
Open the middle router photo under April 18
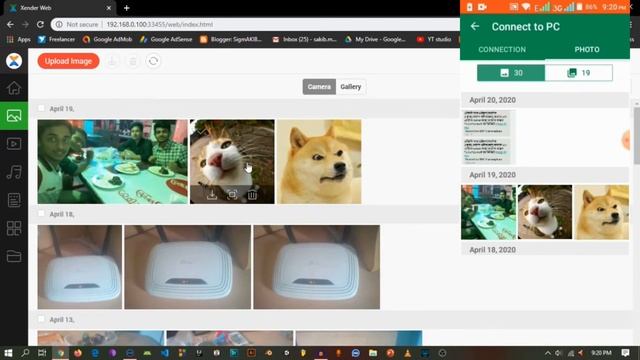click(188, 267)
